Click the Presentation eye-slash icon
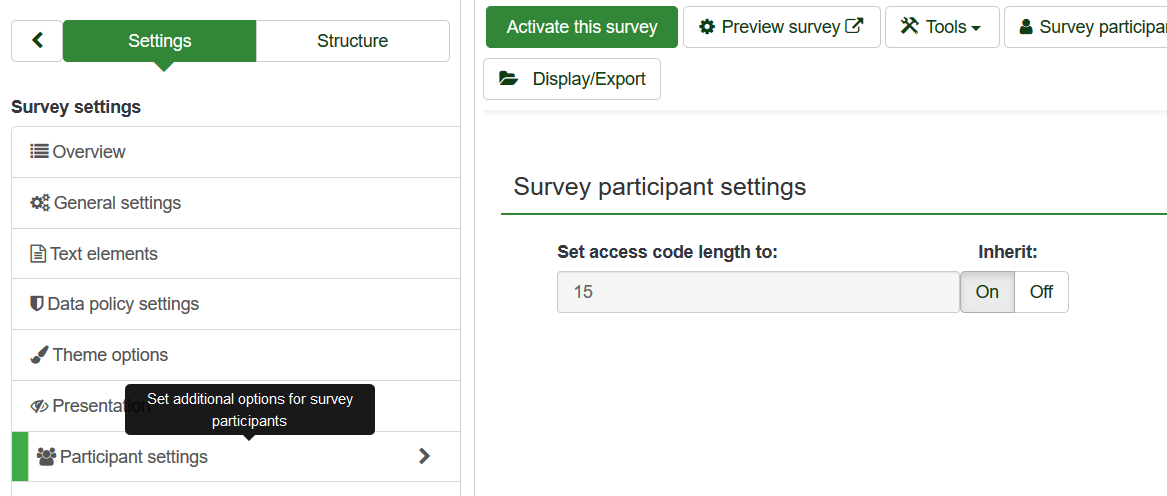Viewport: 1167px width, 496px height. click(x=39, y=406)
